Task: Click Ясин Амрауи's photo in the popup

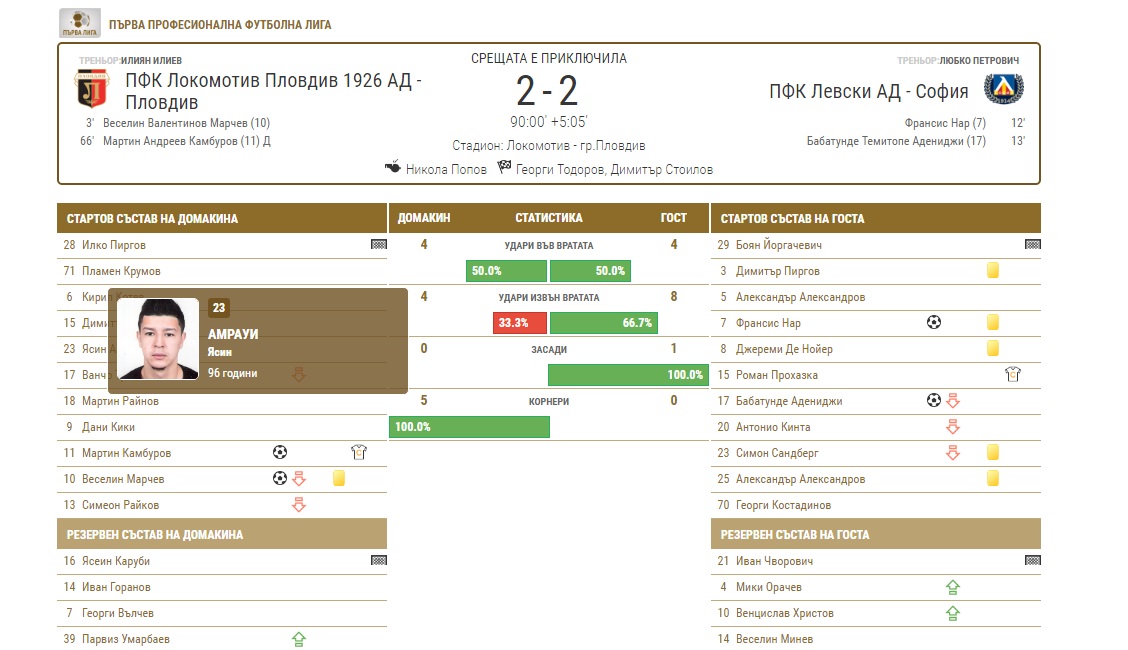Action: click(158, 339)
